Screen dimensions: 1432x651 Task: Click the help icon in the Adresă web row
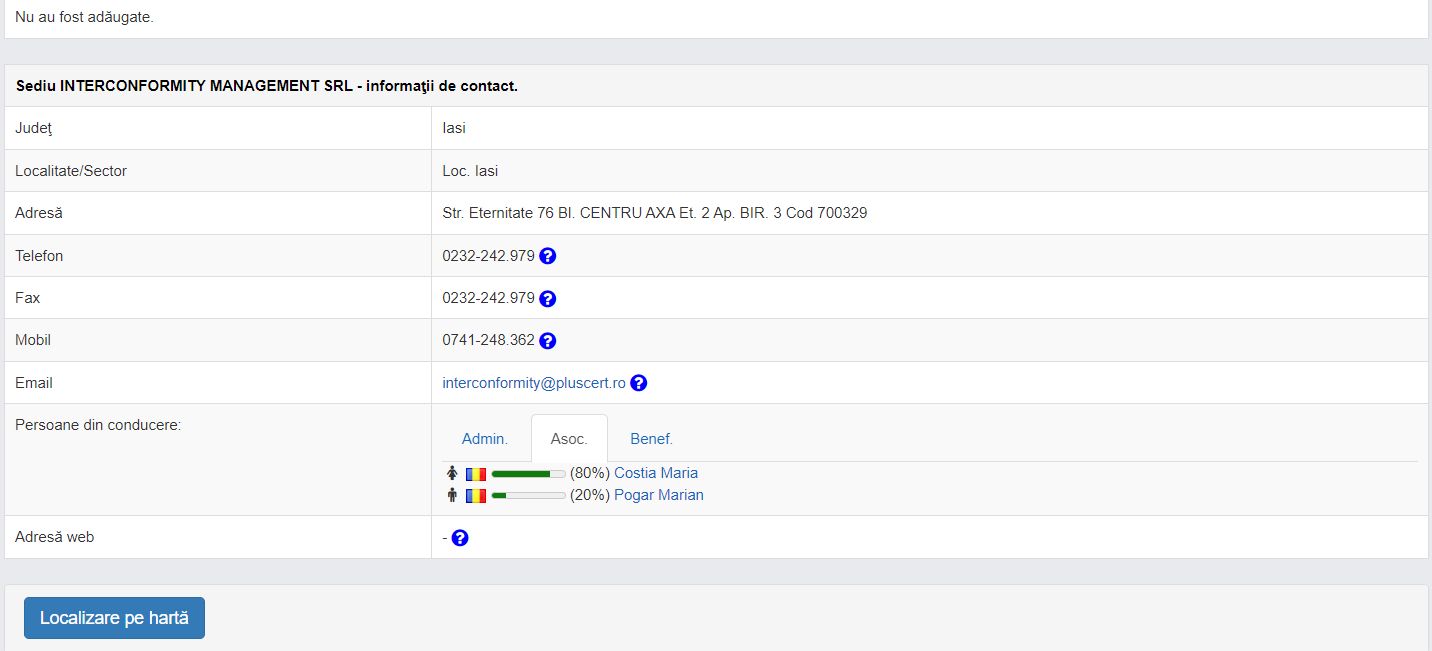click(x=460, y=538)
